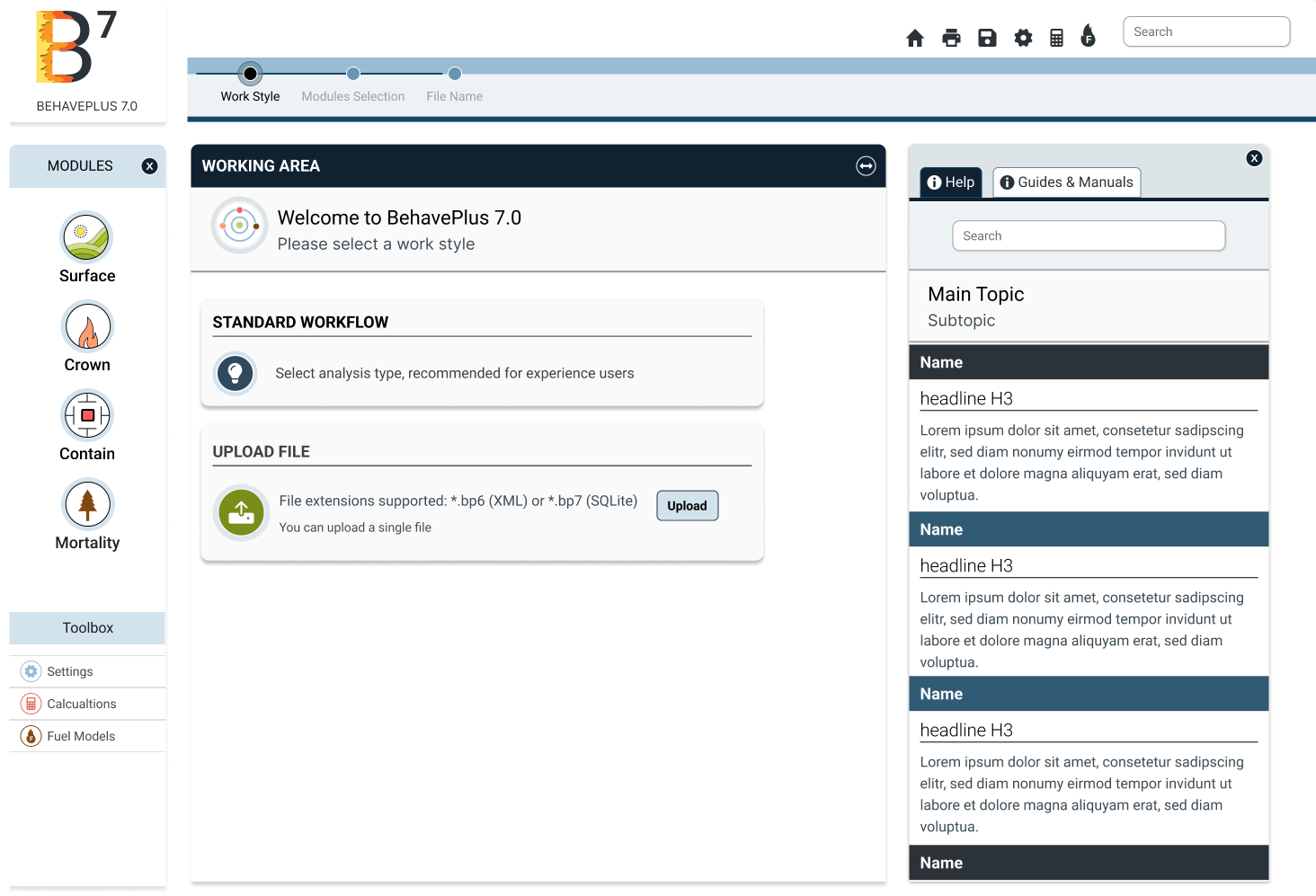Click the Work Style progress step marker
Screen dimensions: 1316x896
tap(250, 74)
